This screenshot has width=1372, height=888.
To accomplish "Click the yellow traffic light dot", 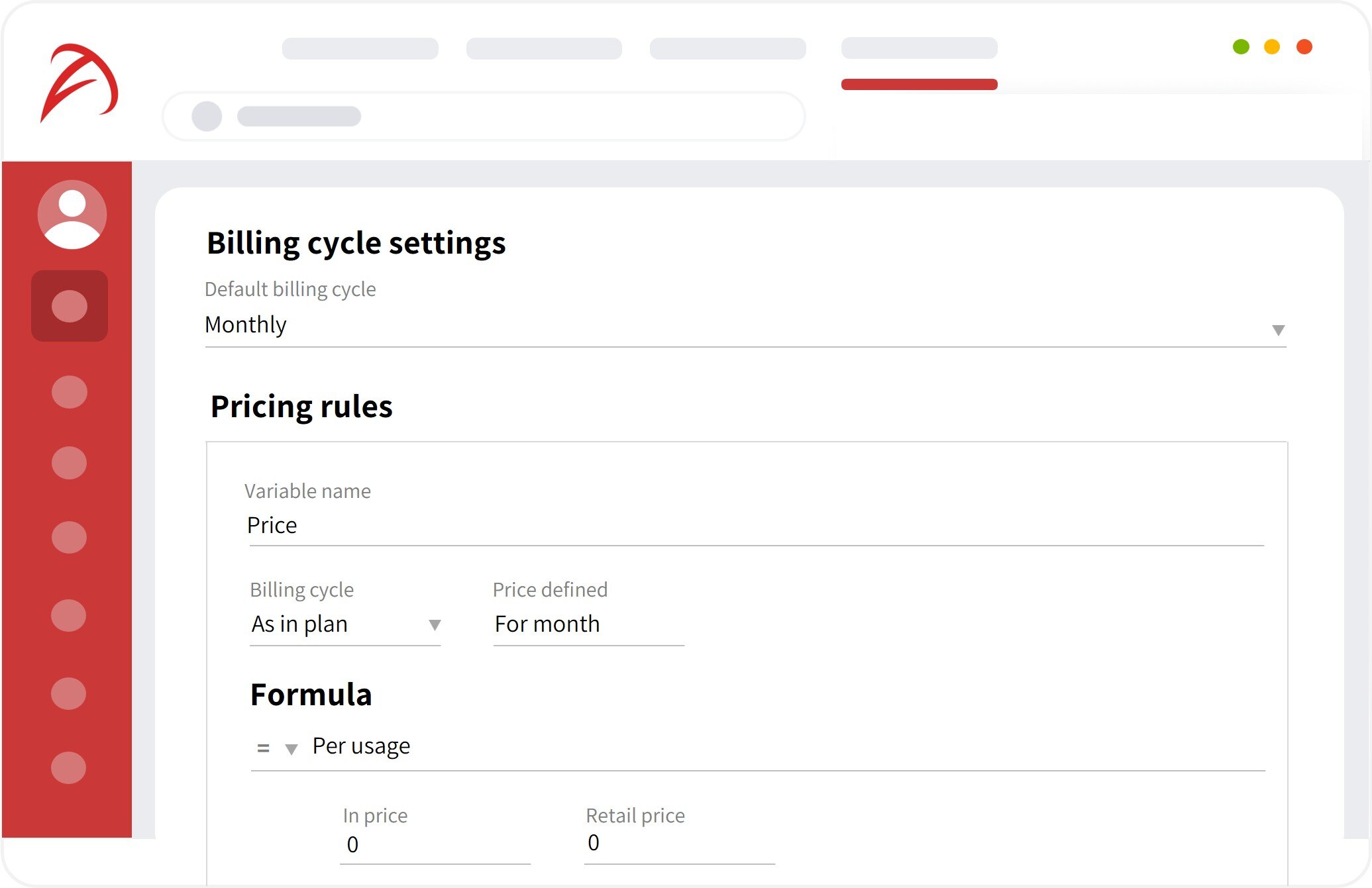I will pos(1272,46).
